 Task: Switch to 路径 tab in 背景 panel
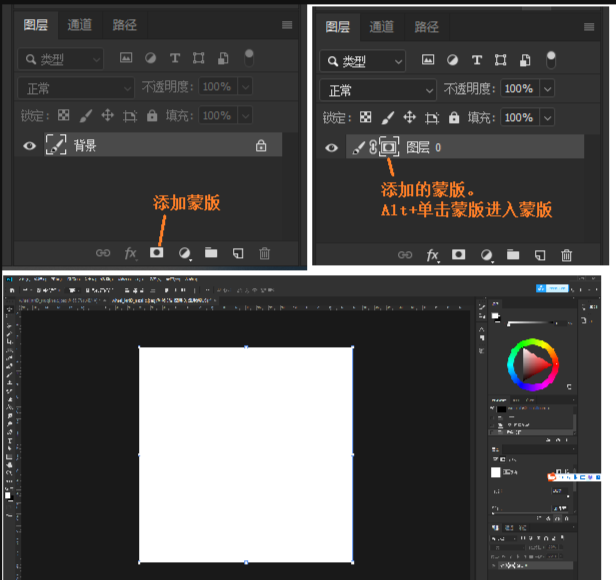pos(125,25)
